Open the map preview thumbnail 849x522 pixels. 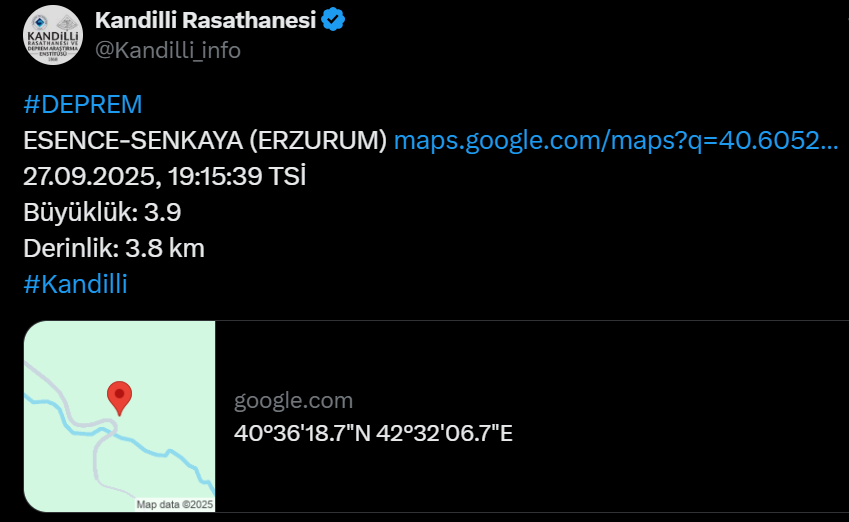tap(120, 416)
